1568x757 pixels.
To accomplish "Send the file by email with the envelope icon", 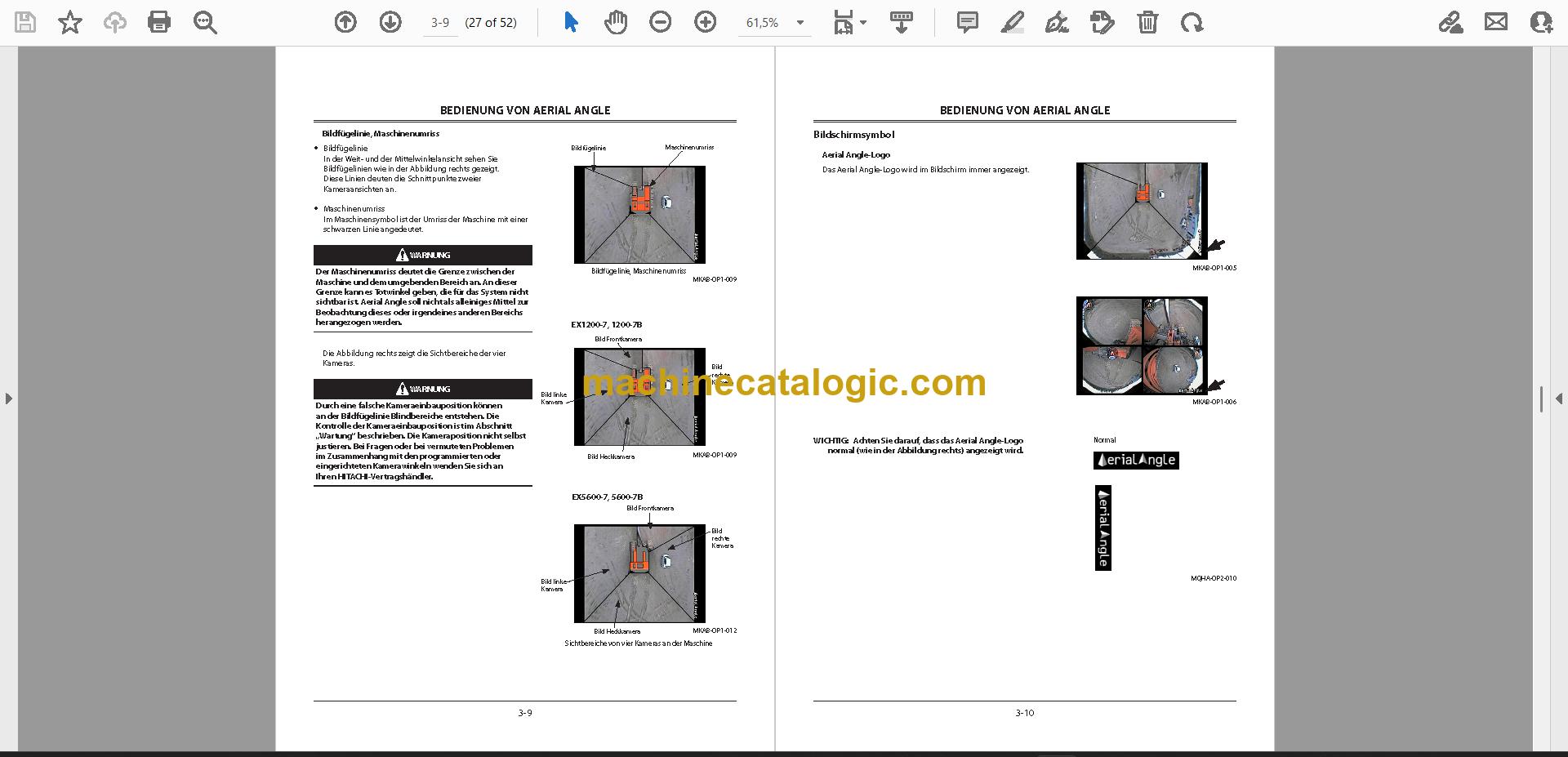I will point(1496,22).
